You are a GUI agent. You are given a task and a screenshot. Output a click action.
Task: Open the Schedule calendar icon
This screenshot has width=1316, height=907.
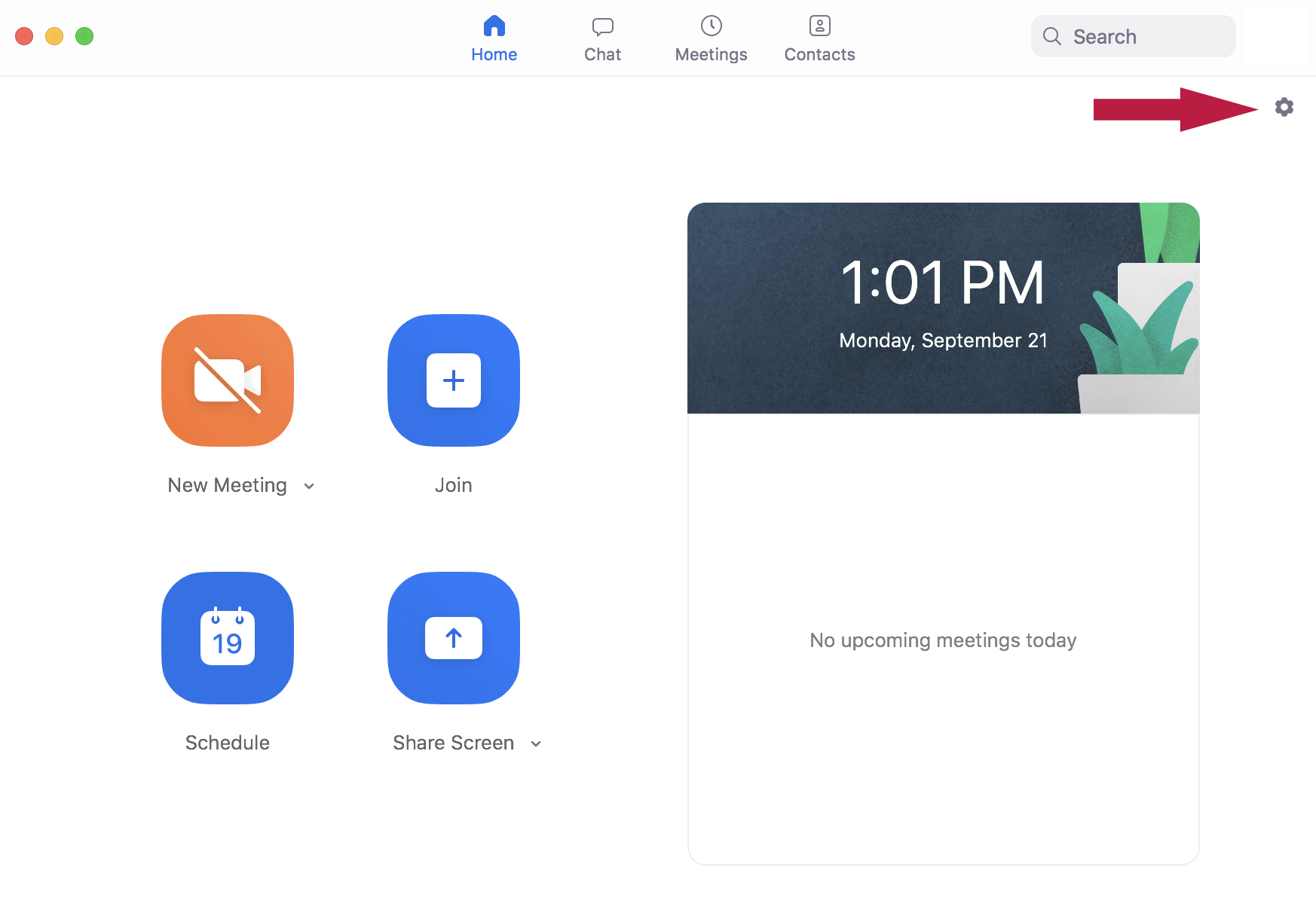(228, 638)
